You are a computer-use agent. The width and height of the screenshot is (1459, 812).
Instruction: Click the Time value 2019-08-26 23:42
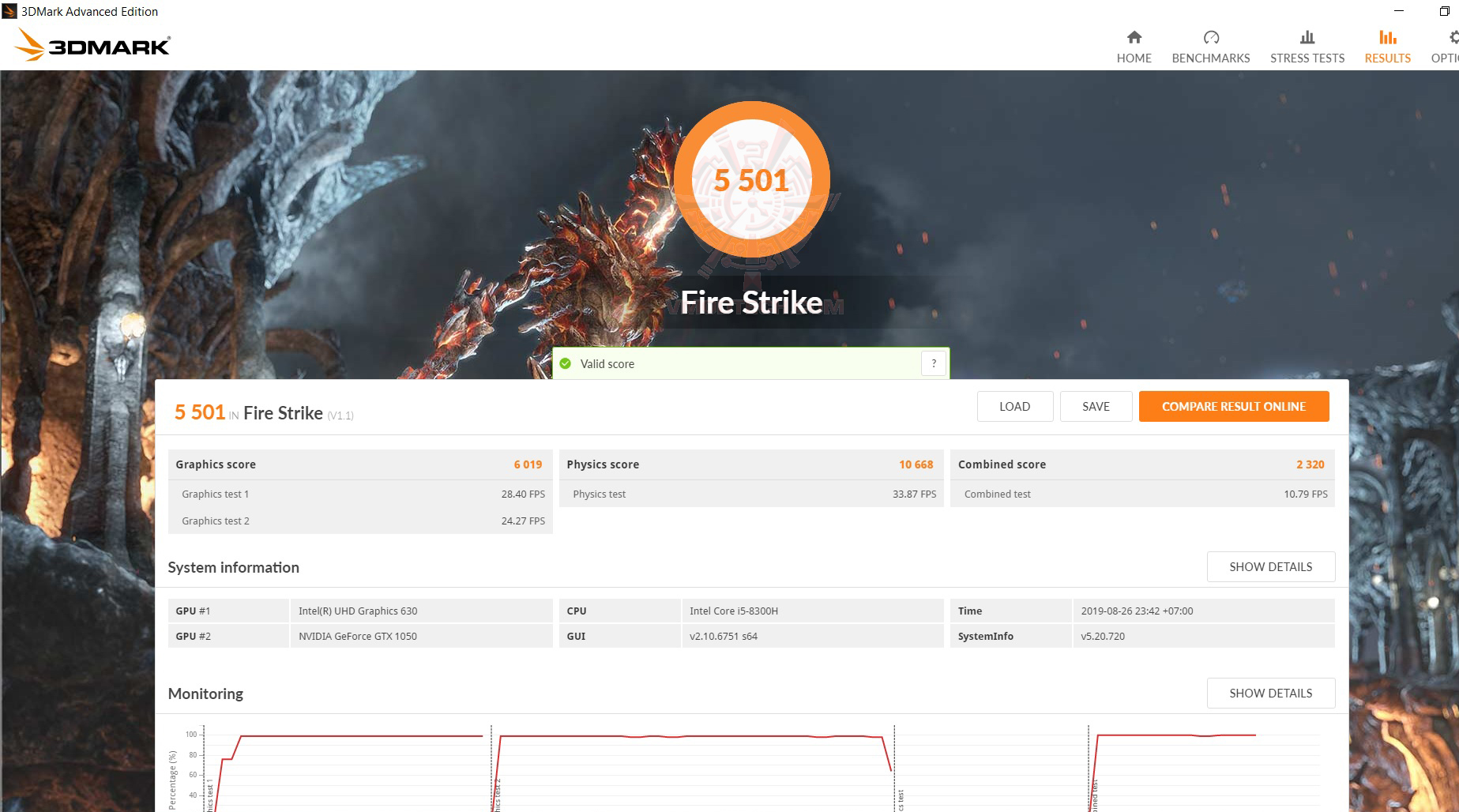click(1137, 611)
